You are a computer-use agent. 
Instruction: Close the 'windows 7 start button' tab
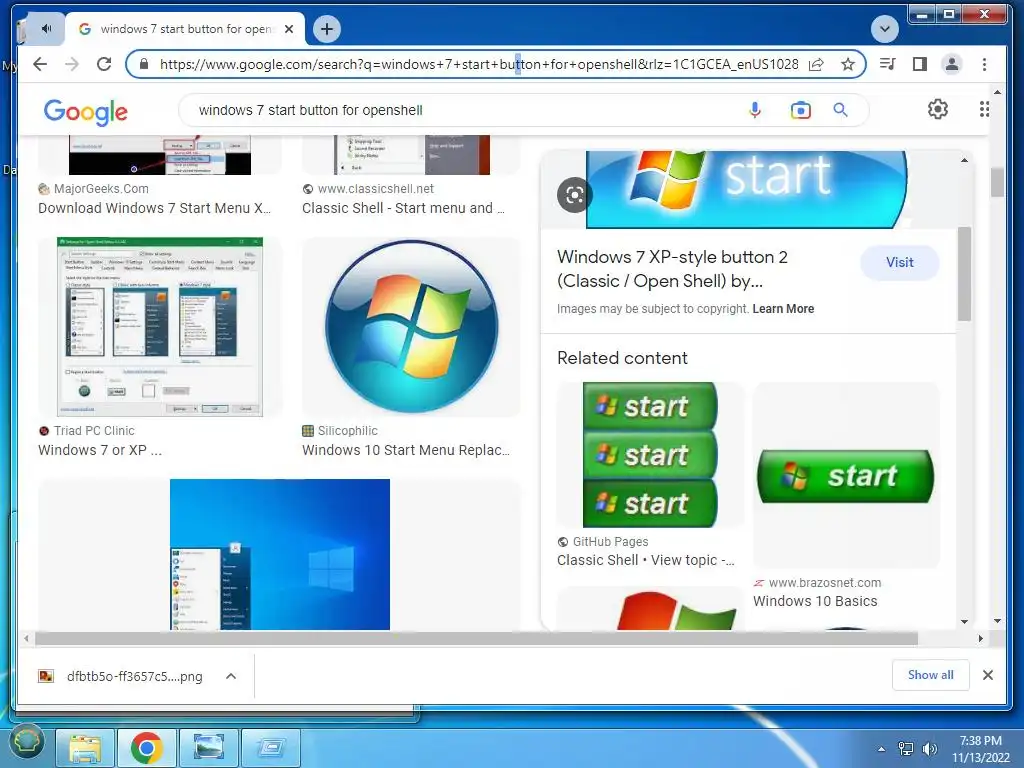pyautogui.click(x=289, y=29)
